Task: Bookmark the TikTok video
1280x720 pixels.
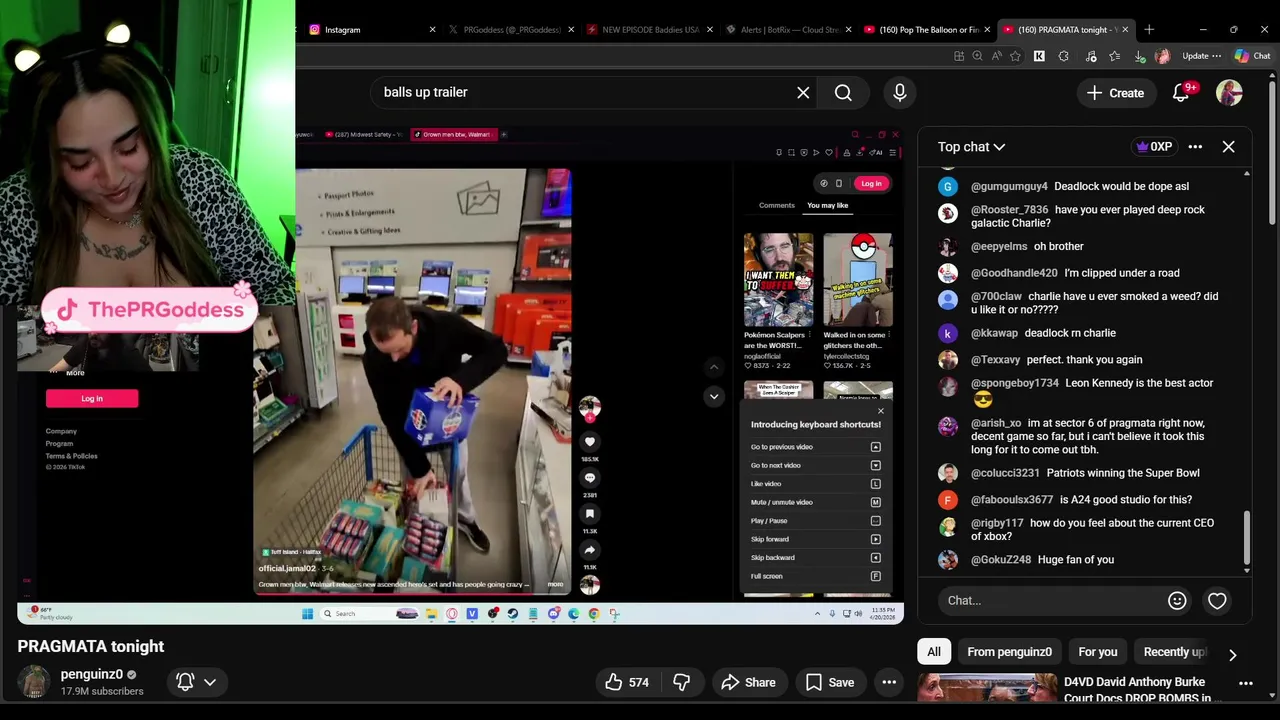Action: [x=590, y=513]
